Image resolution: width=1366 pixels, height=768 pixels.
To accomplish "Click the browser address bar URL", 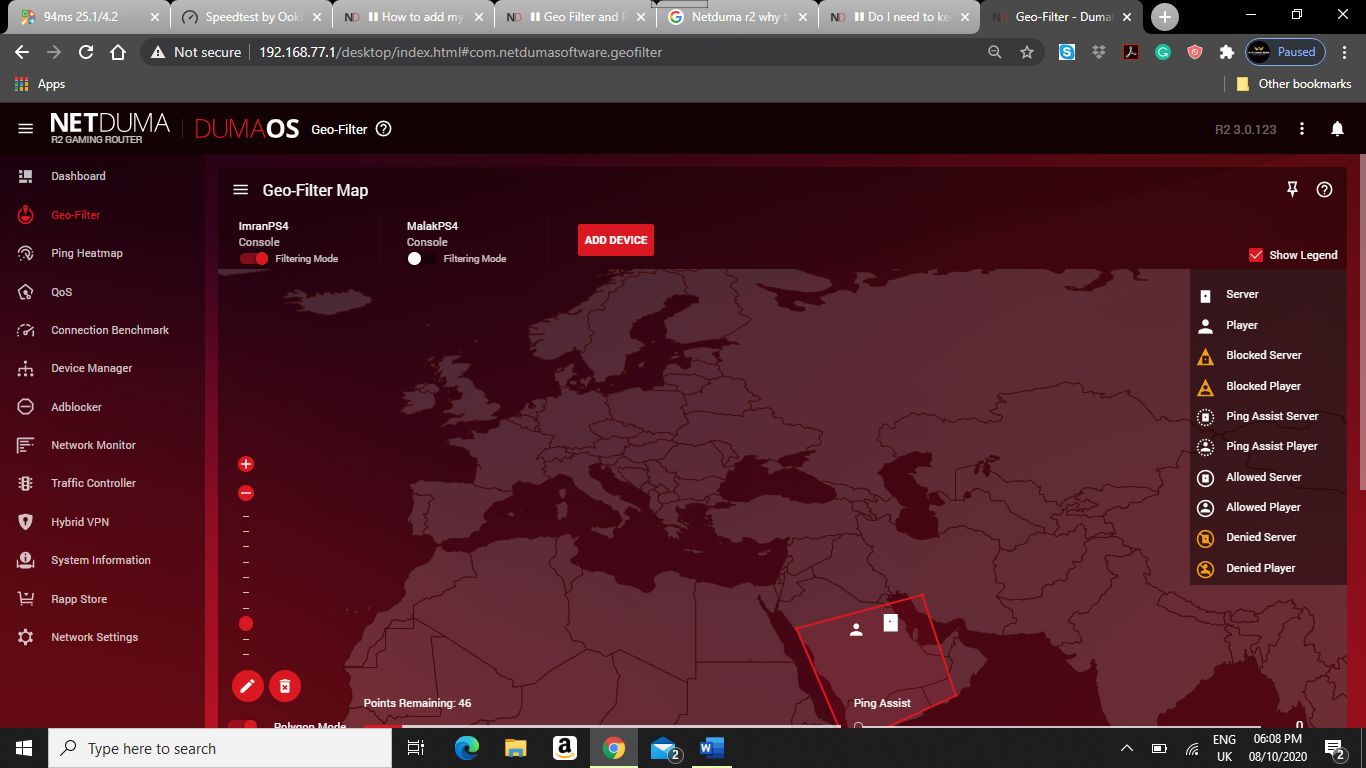I will click(x=460, y=52).
